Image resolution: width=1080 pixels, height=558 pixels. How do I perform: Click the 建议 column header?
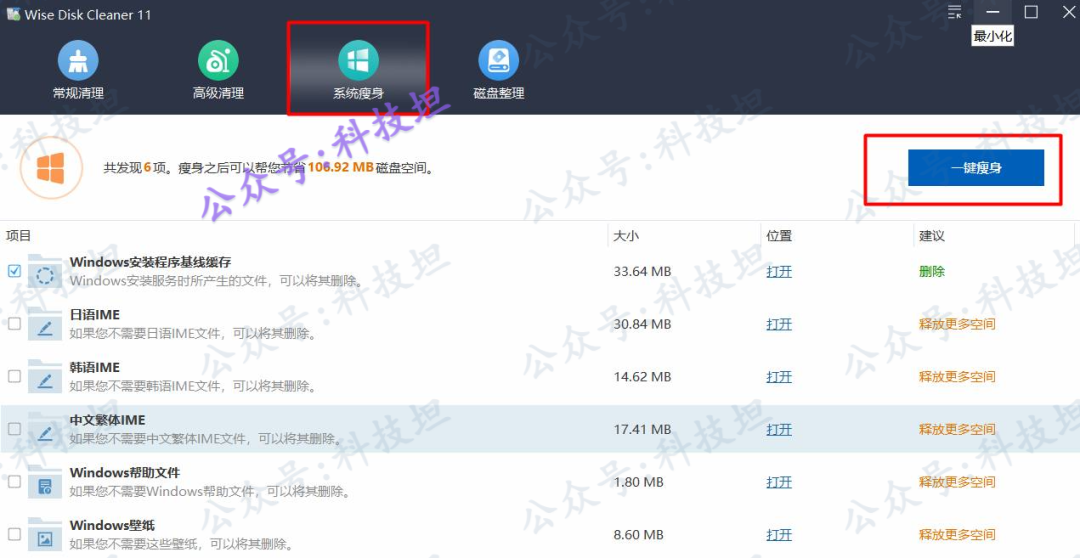click(932, 236)
